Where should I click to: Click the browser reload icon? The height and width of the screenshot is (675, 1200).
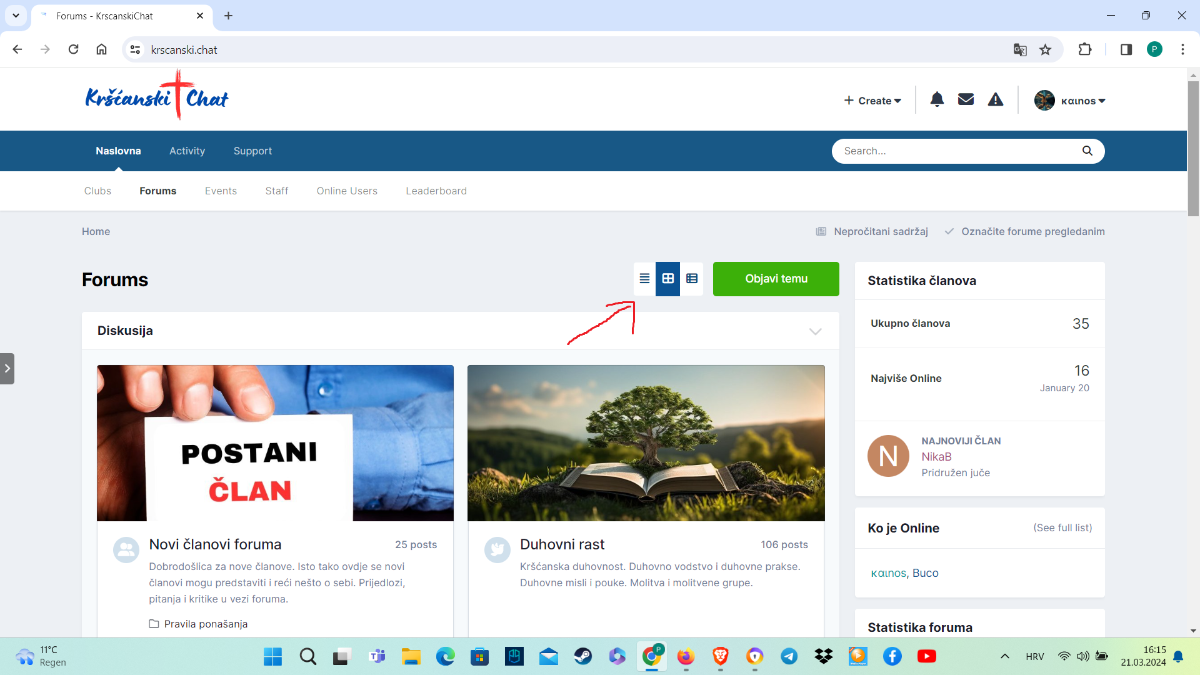73,49
